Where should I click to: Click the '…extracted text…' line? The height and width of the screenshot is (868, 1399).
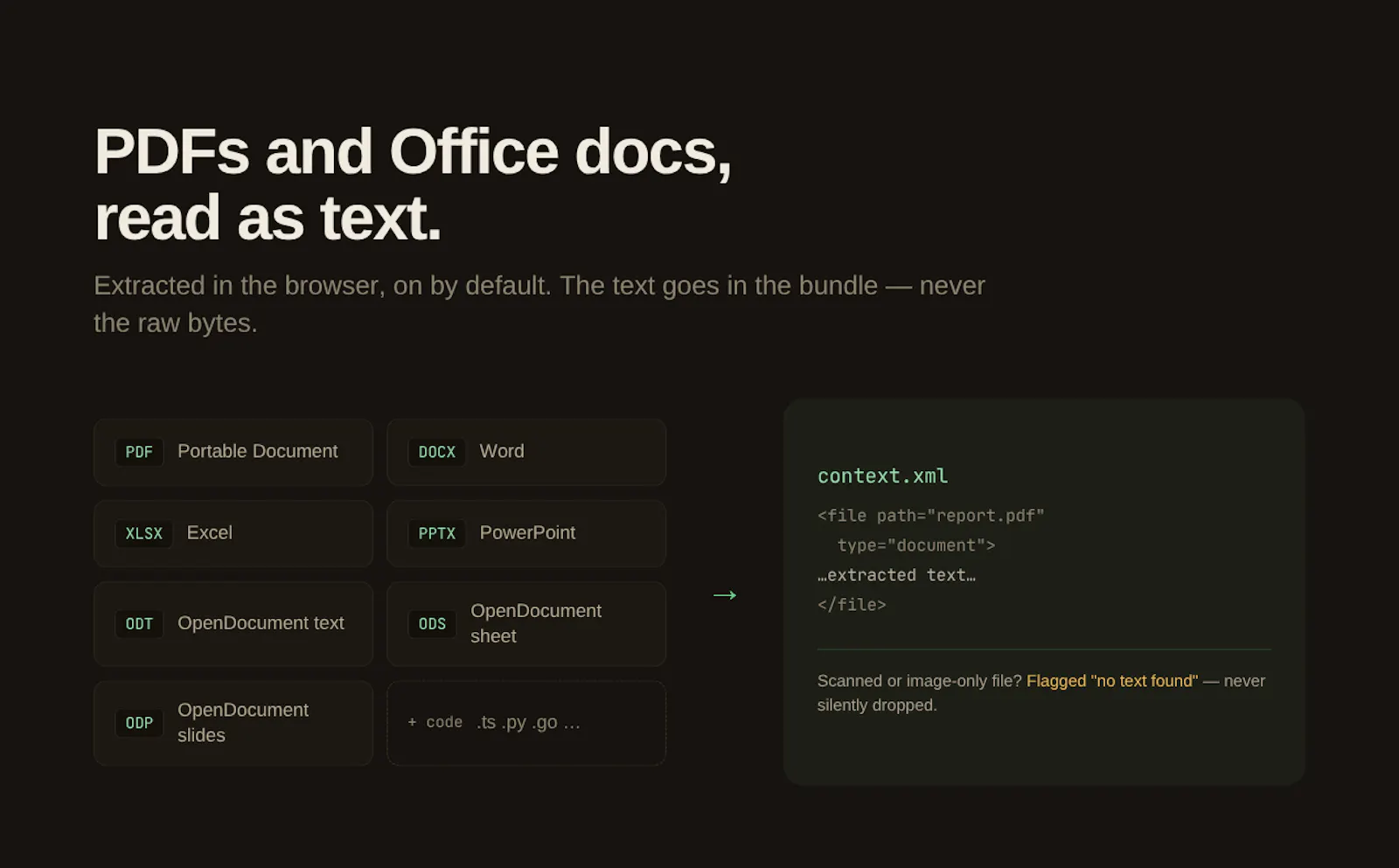(896, 575)
